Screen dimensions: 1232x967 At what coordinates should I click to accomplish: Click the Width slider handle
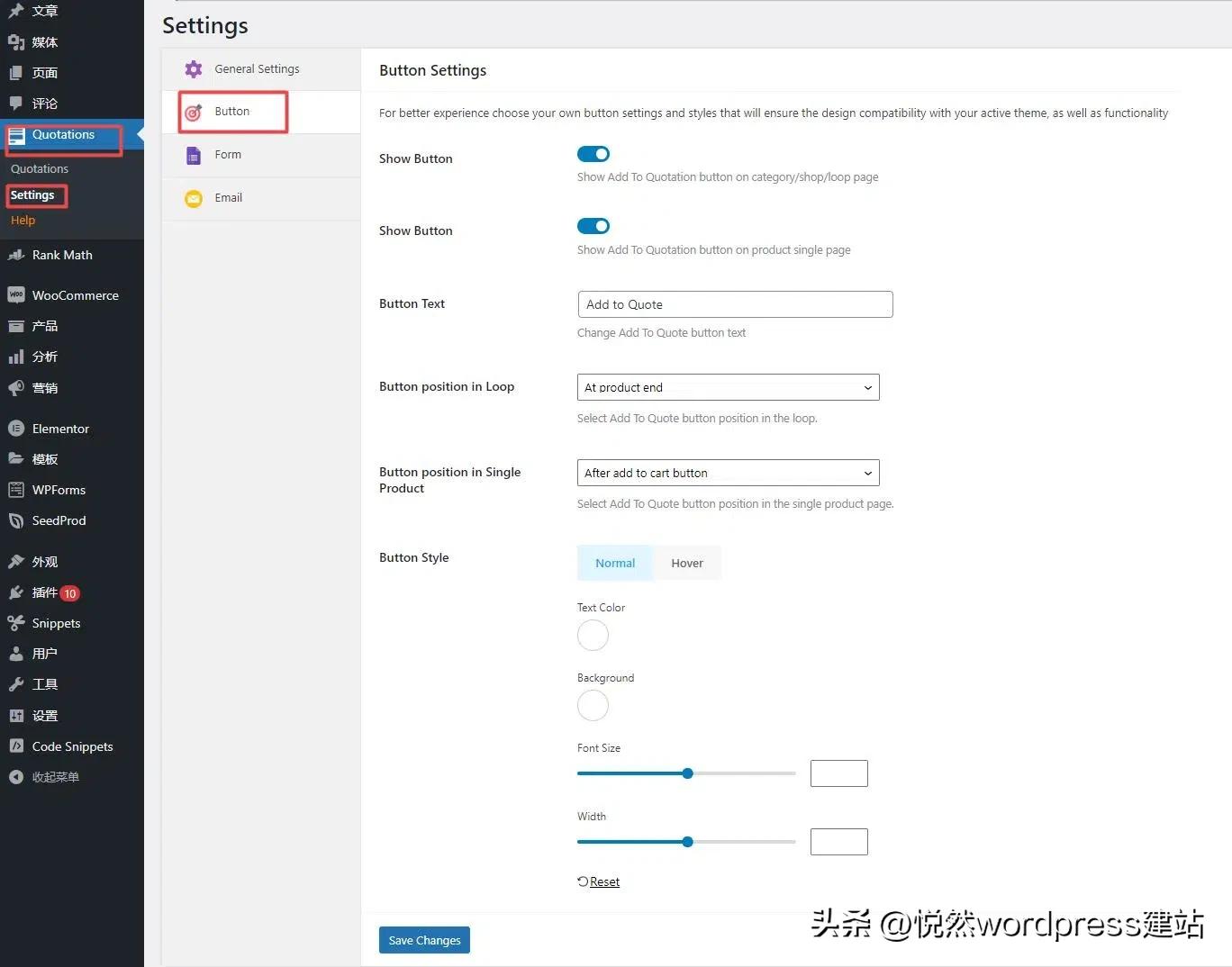point(688,842)
